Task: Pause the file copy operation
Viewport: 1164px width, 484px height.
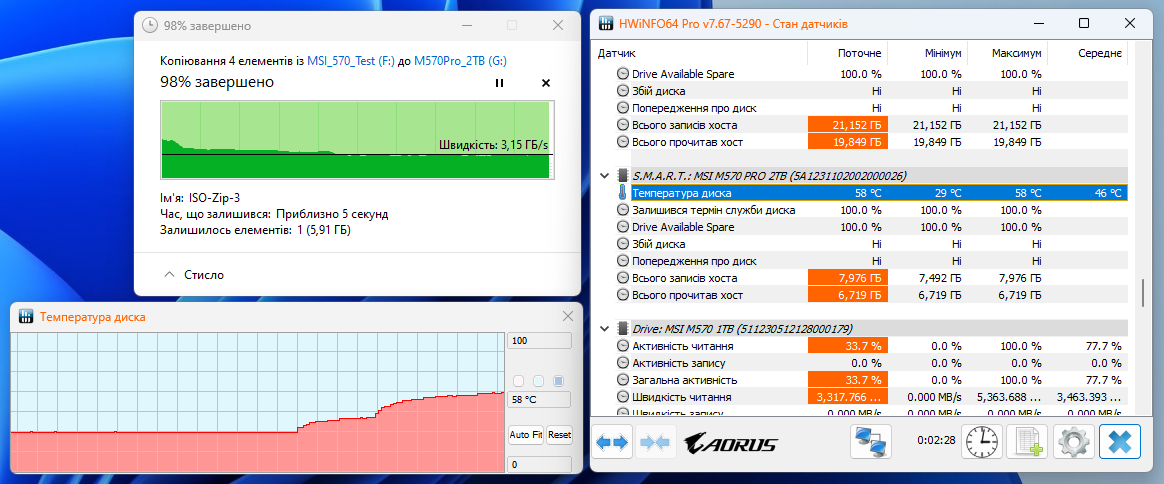Action: [499, 83]
